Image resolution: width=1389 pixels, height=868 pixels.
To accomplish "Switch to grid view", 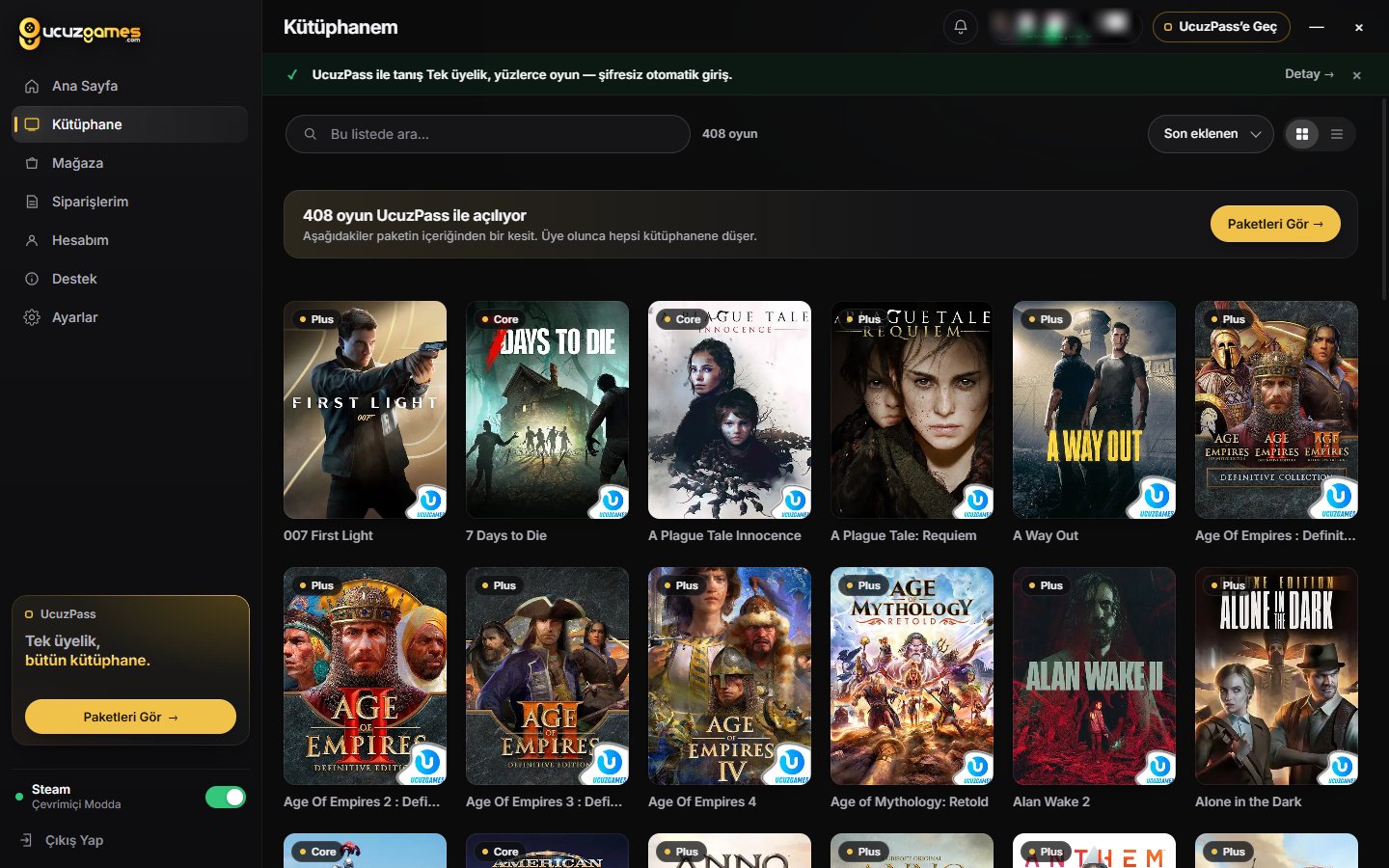I will pyautogui.click(x=1302, y=134).
